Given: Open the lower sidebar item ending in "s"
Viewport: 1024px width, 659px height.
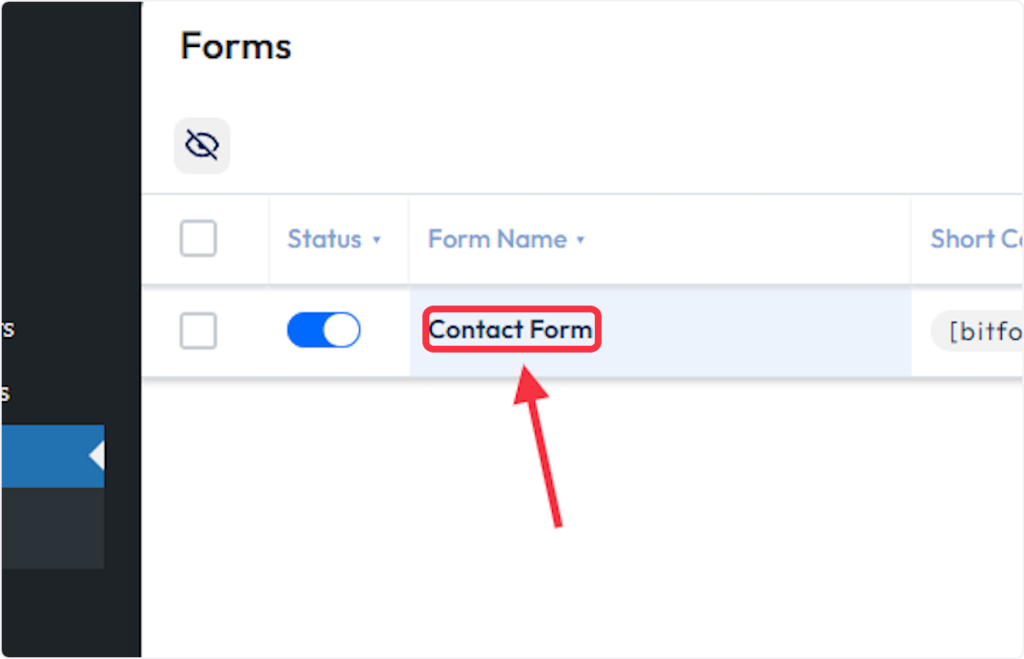Looking at the screenshot, I should pyautogui.click(x=5, y=393).
